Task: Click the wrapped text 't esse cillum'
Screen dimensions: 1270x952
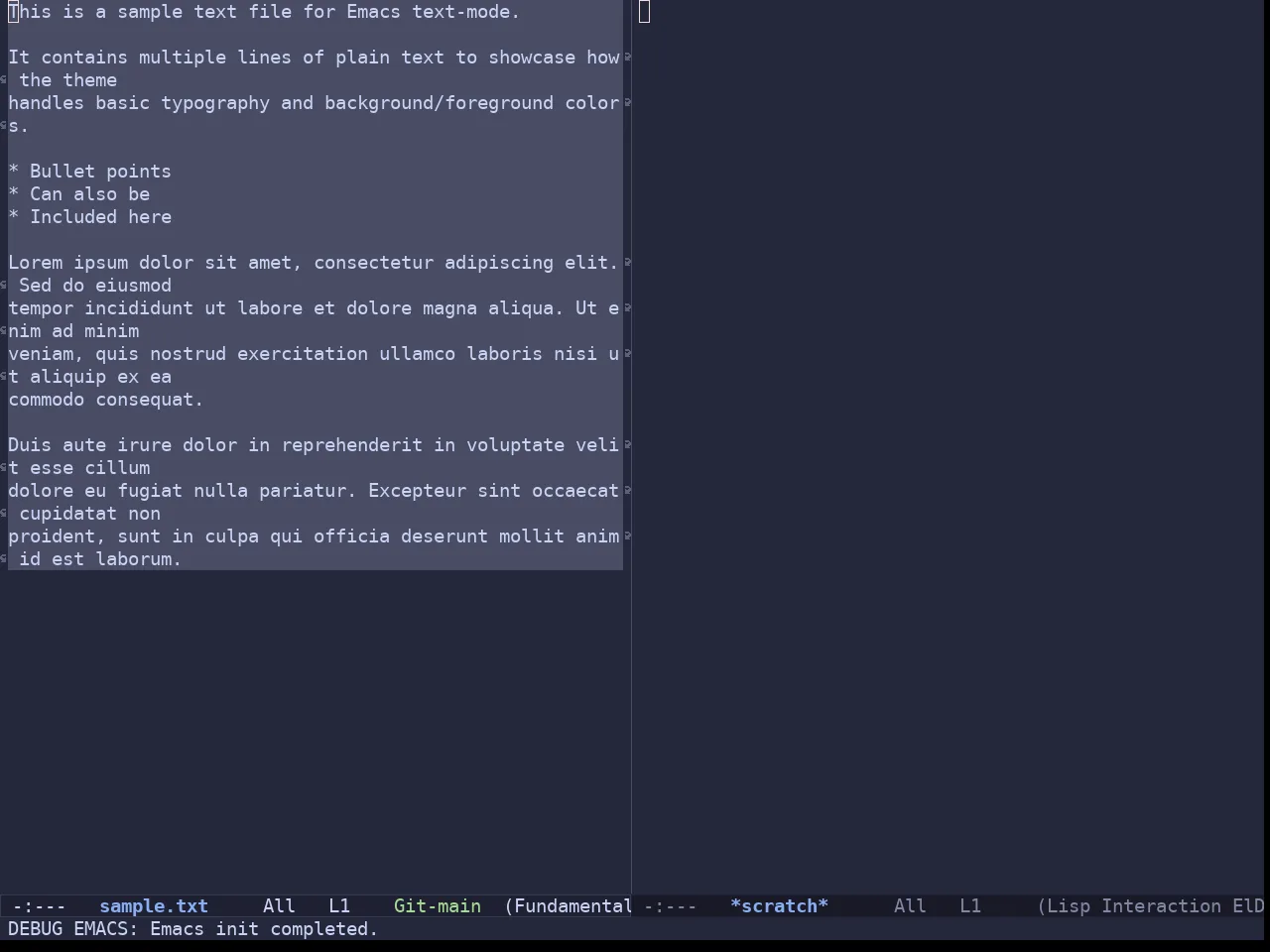Action: pyautogui.click(x=78, y=468)
